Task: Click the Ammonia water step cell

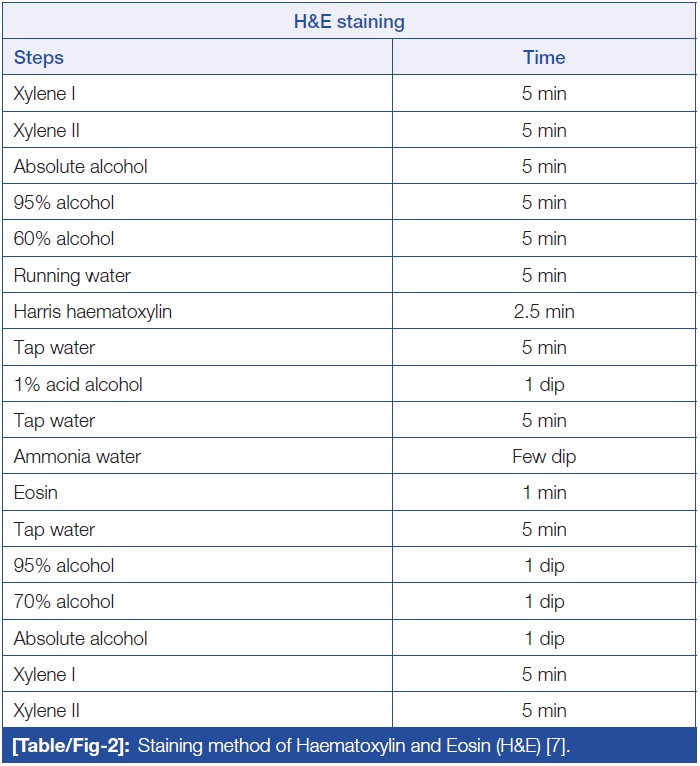Action: point(77,457)
